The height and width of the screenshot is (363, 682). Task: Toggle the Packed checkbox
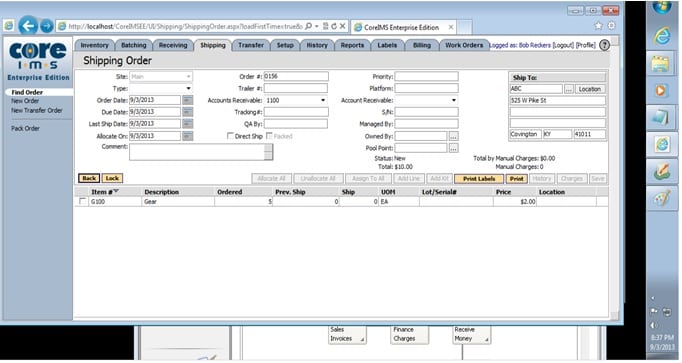click(x=269, y=136)
